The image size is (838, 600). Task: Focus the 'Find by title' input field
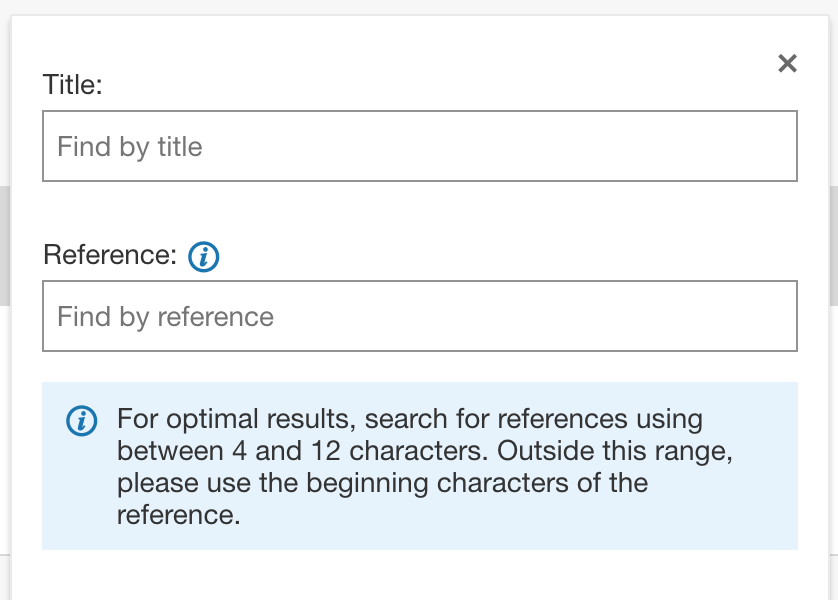tap(420, 146)
